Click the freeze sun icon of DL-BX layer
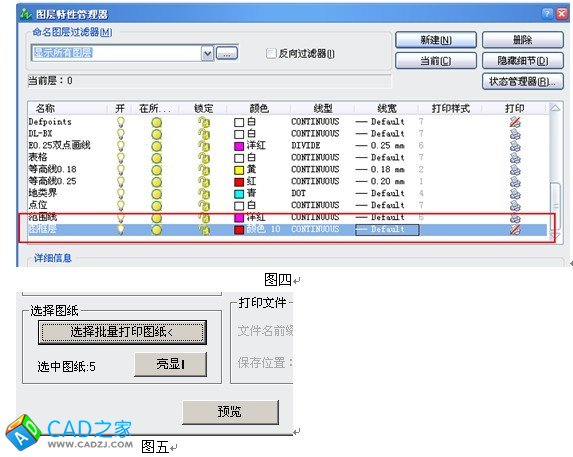The height and width of the screenshot is (457, 573). (x=156, y=134)
